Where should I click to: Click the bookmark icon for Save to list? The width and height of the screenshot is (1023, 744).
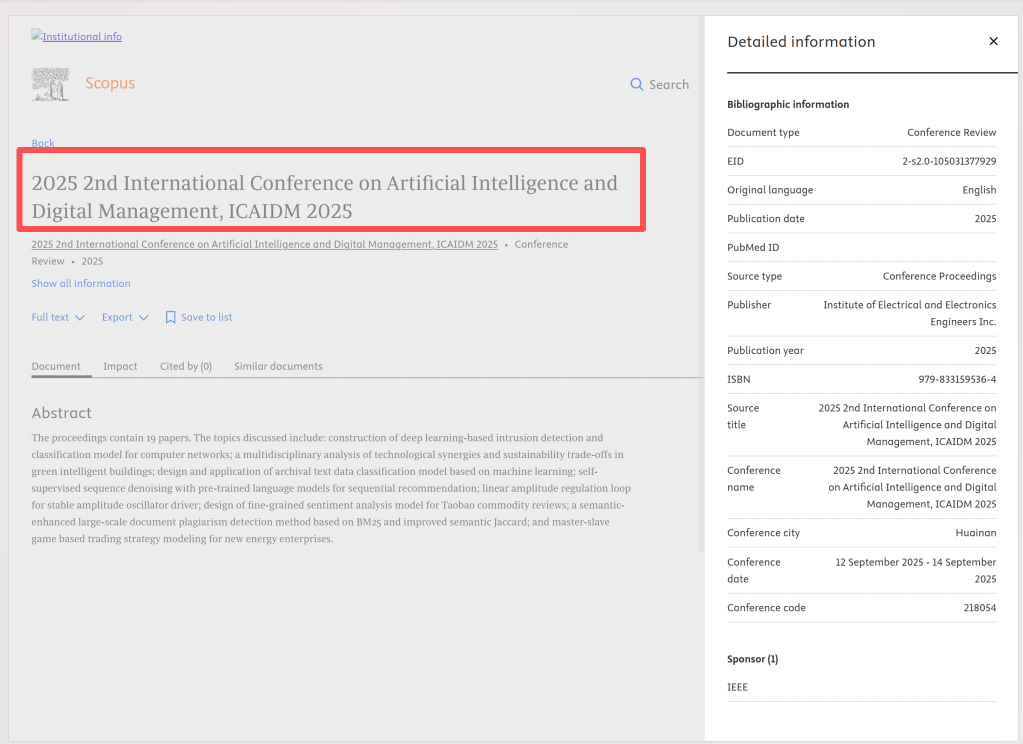pos(170,317)
